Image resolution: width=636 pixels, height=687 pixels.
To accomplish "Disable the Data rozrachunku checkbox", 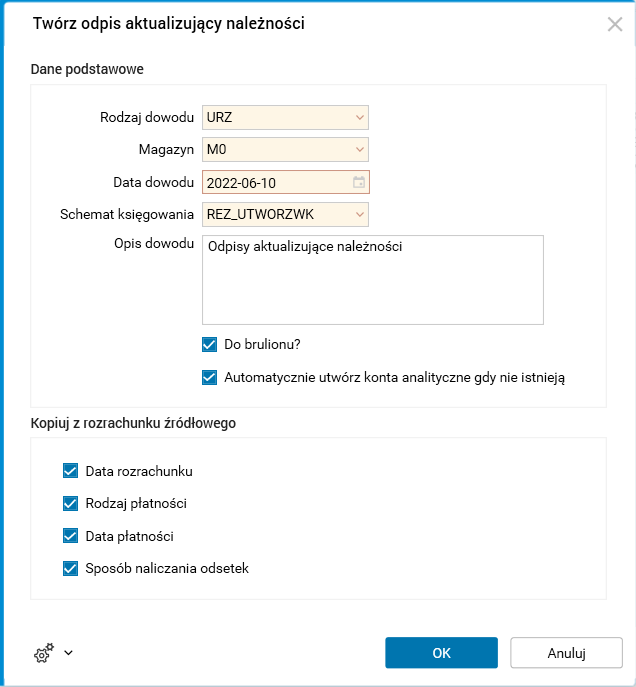I will click(x=70, y=471).
